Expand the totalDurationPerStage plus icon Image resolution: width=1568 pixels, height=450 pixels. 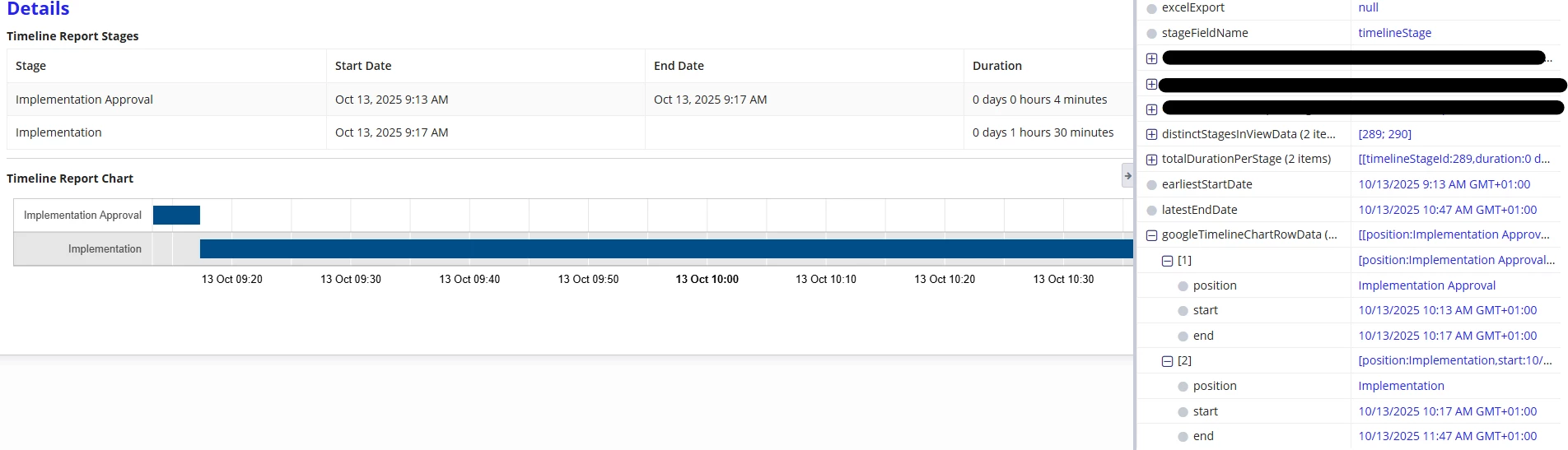1151,160
